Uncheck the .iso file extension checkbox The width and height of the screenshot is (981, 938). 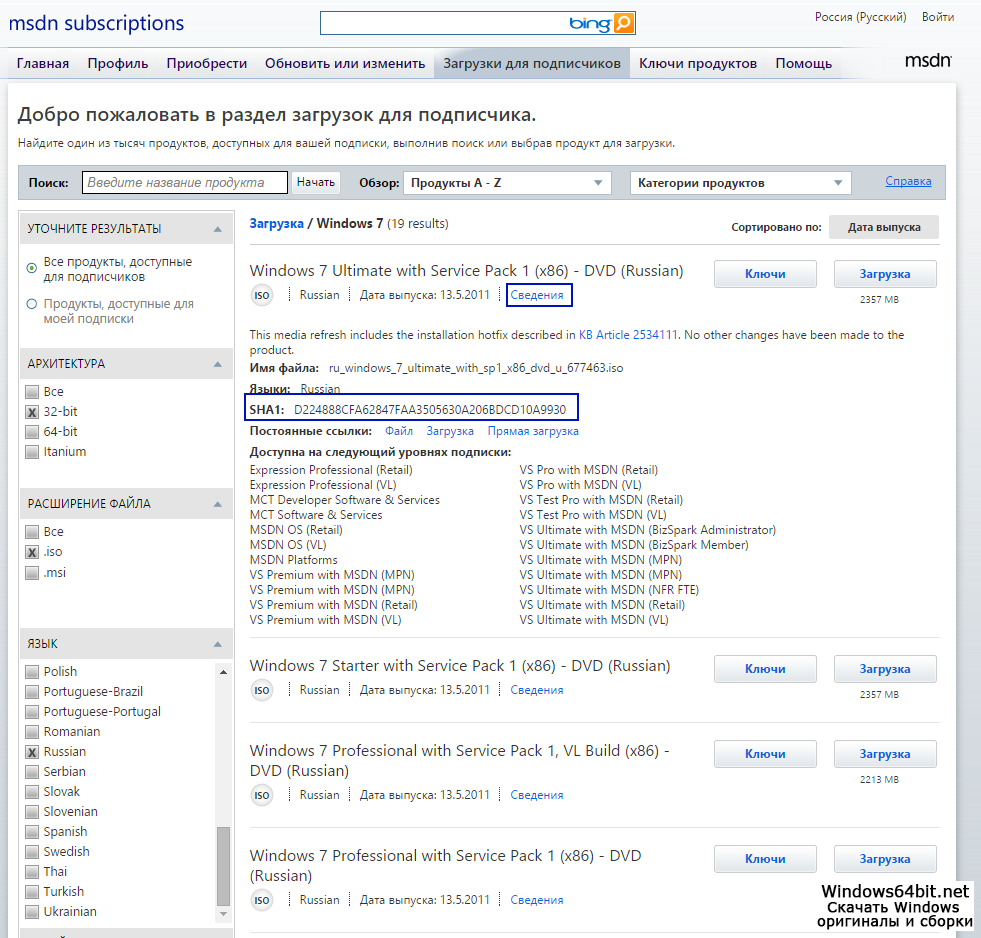tap(33, 552)
